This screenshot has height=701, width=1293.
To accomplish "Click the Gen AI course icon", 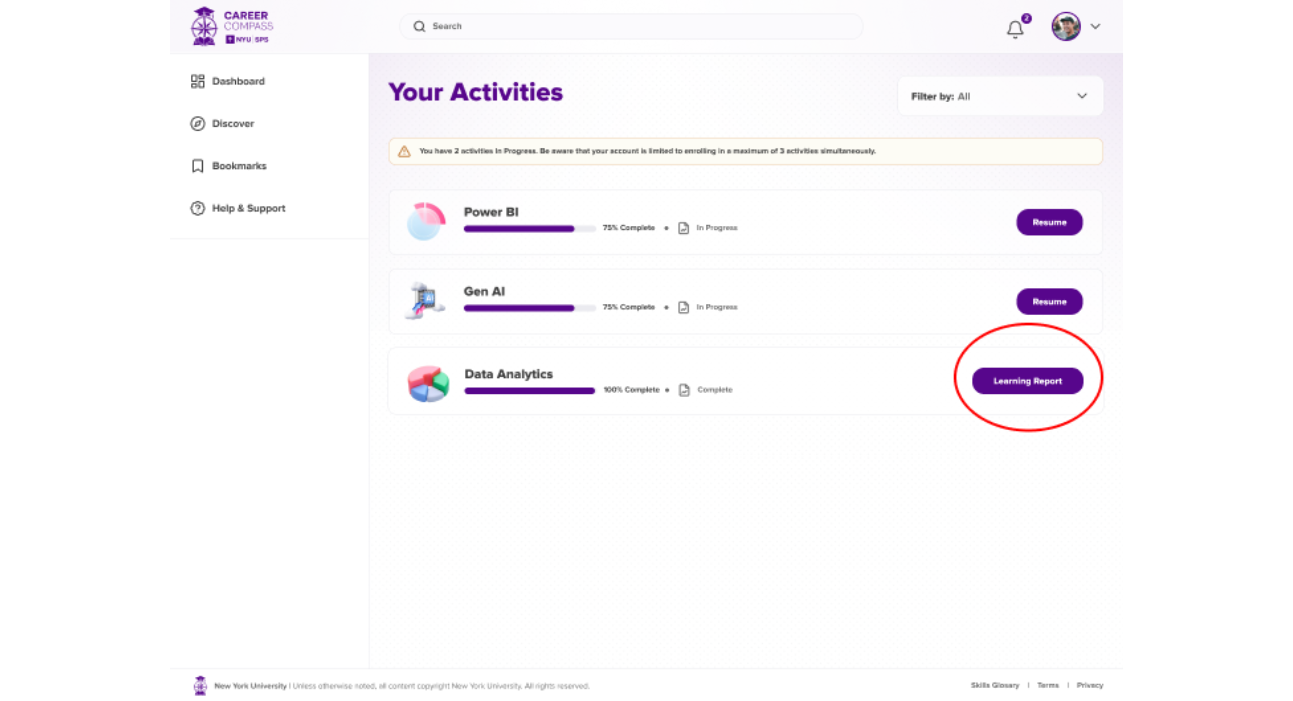I will click(x=426, y=301).
